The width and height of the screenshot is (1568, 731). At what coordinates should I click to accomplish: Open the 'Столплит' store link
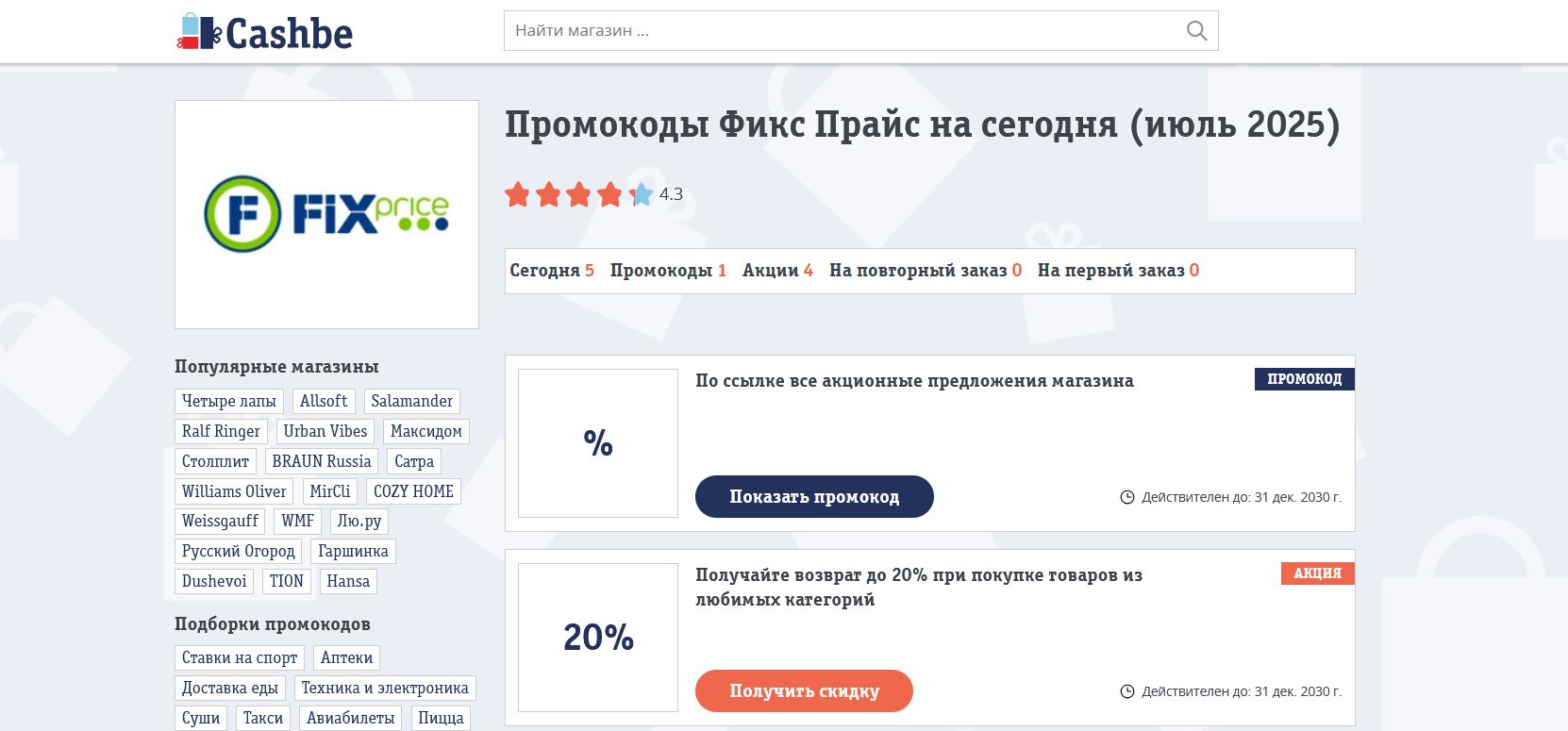215,461
